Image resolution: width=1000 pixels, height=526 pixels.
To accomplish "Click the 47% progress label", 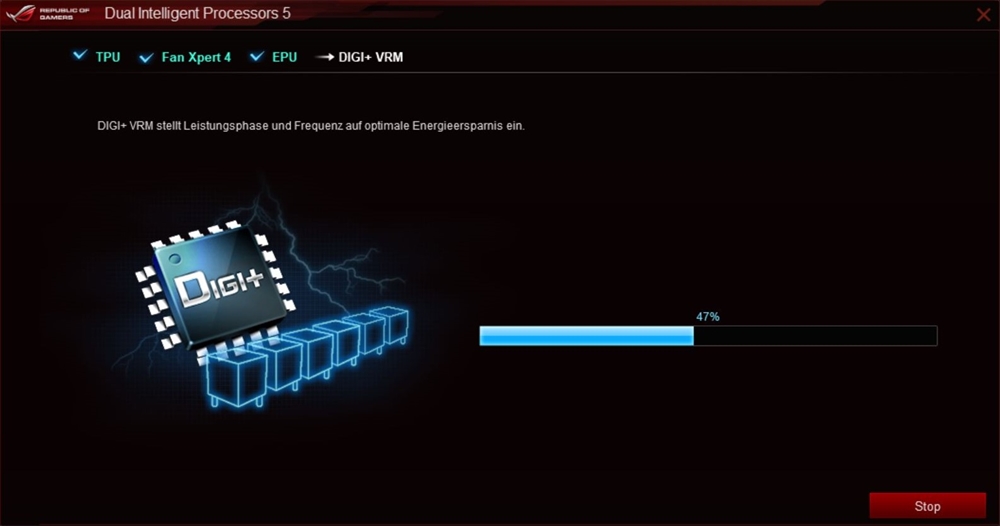I will pyautogui.click(x=708, y=316).
